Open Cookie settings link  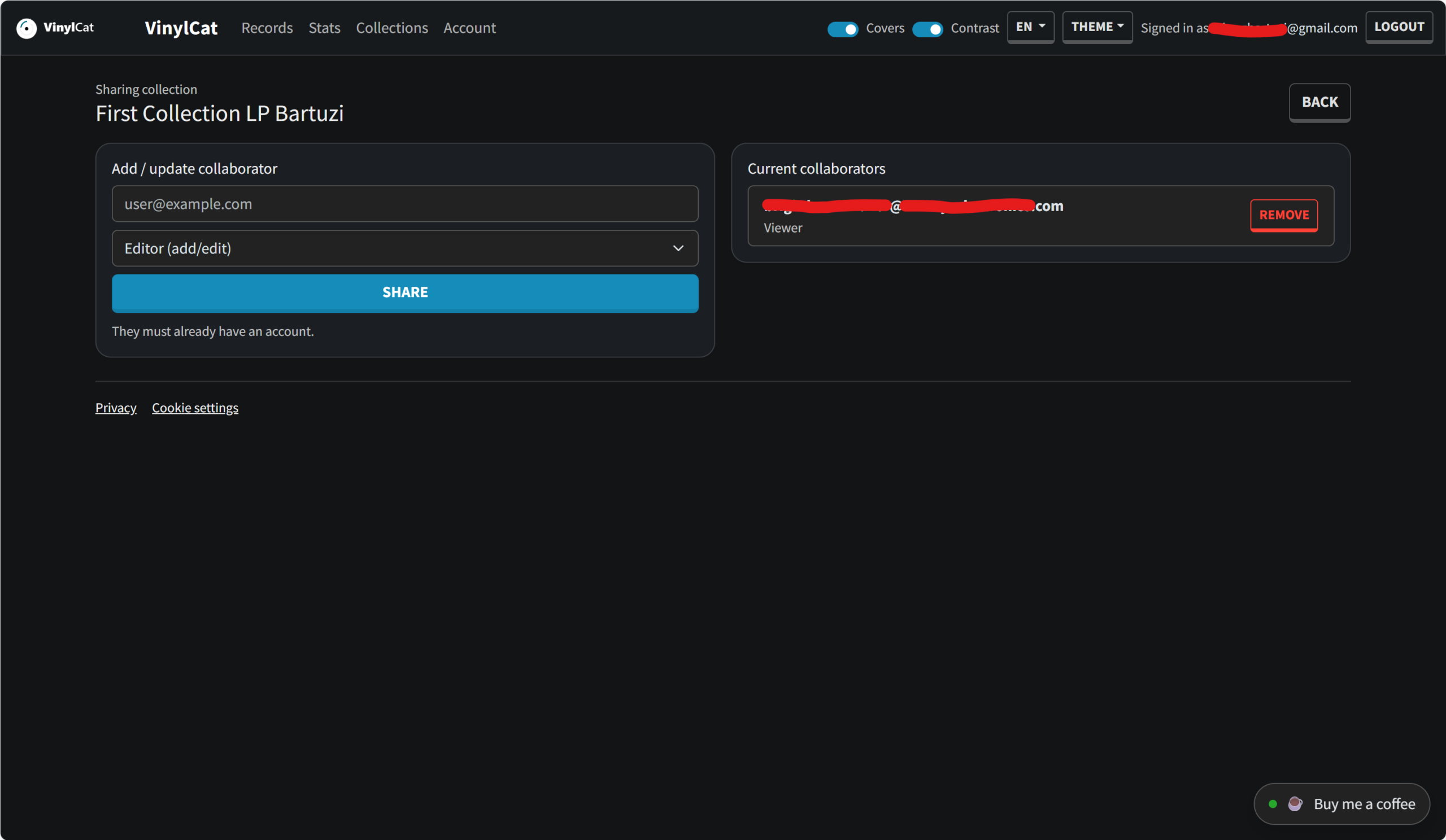point(194,408)
